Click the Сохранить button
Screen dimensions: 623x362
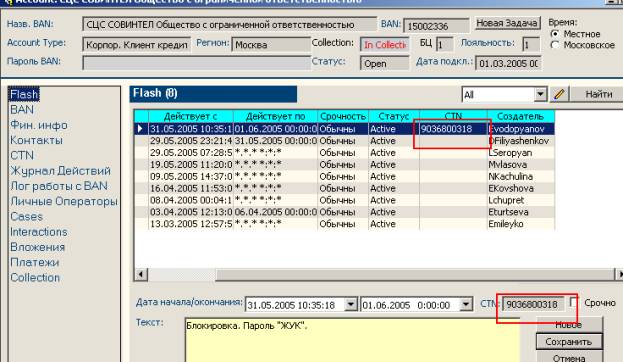(569, 342)
